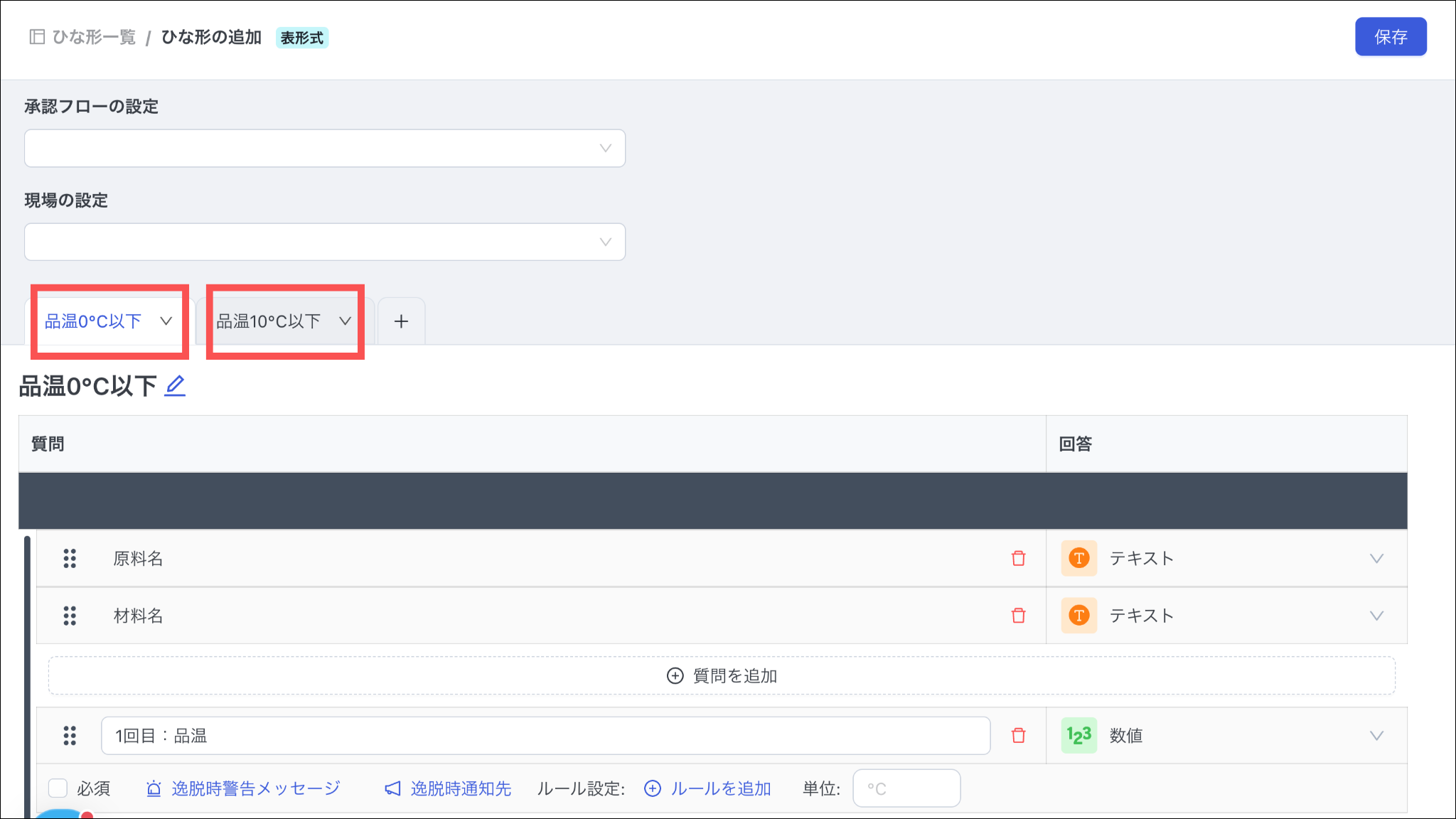Click 質問を追加 to add a question
The width and height of the screenshot is (1456, 819).
click(721, 675)
